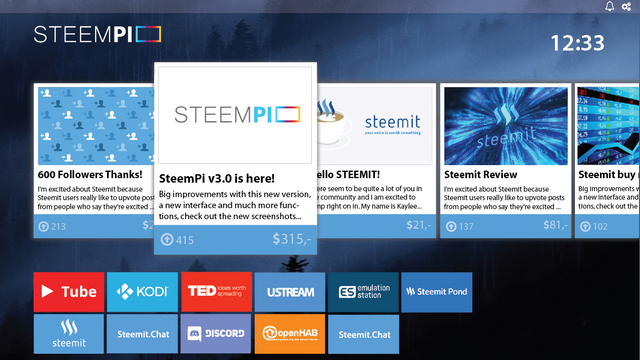Click the $81,- payout value
The width and height of the screenshot is (640, 360).
click(556, 225)
